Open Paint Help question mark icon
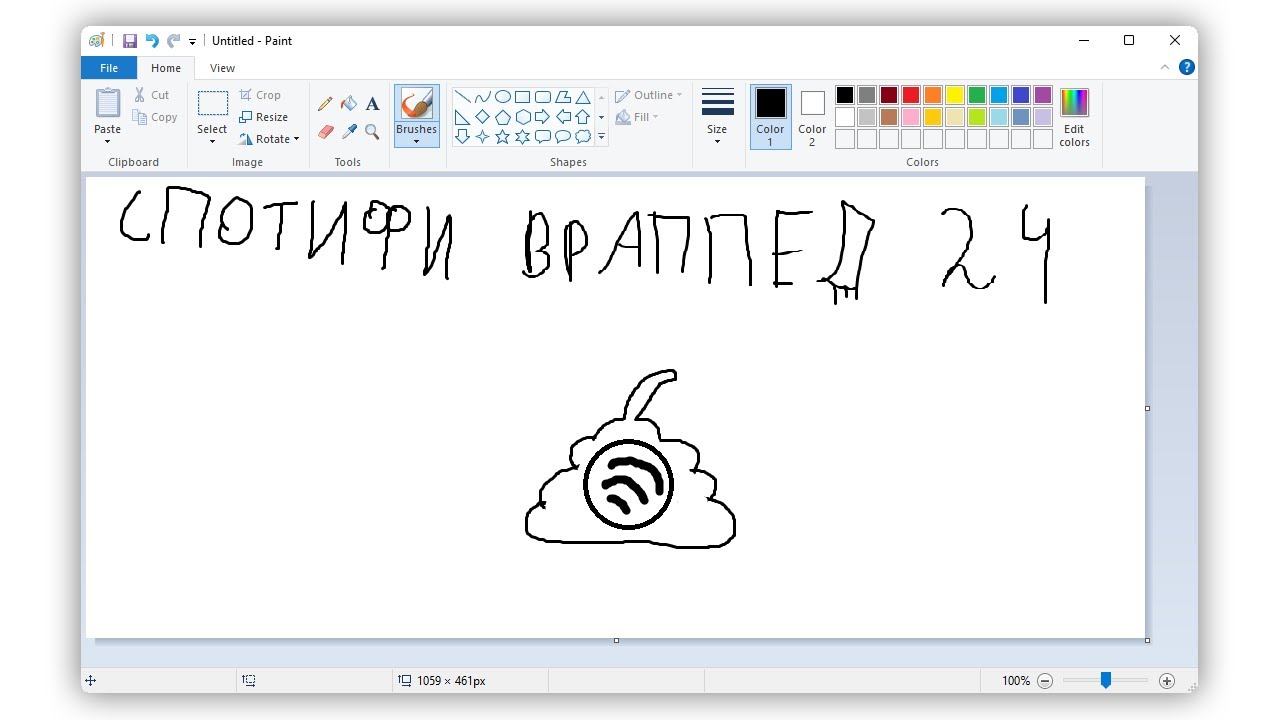The image size is (1280, 720). point(1187,68)
